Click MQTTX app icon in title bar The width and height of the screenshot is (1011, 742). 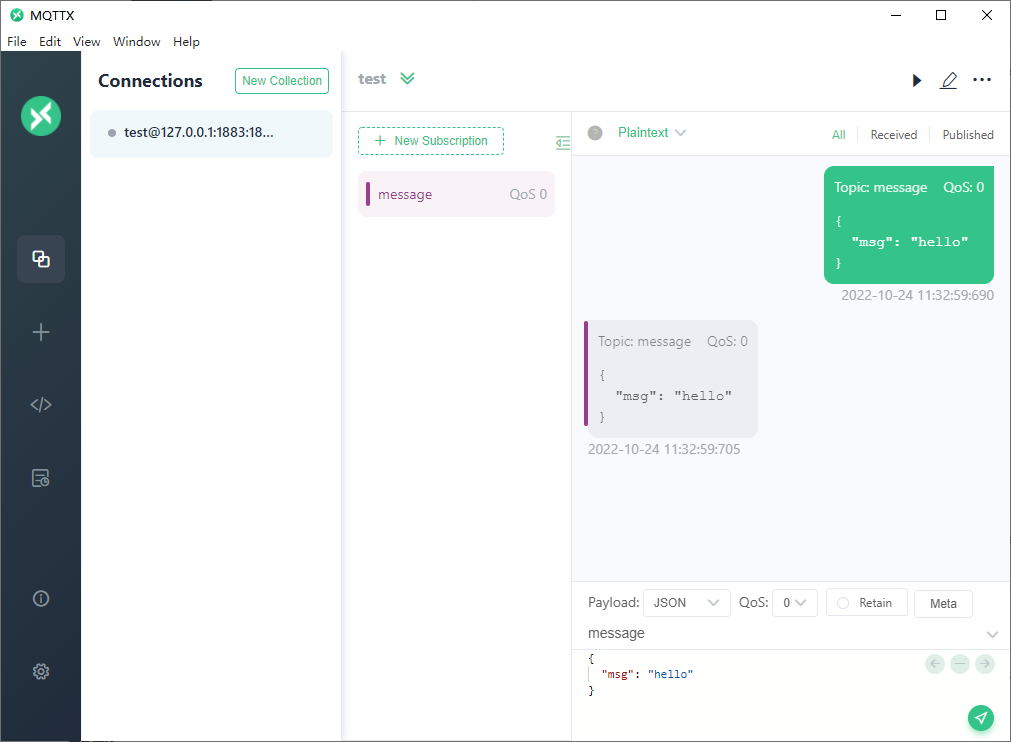tap(17, 15)
